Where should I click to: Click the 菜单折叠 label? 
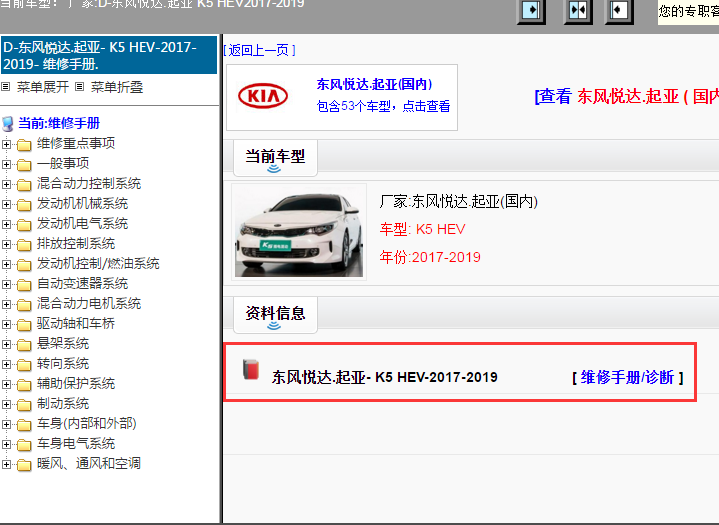[117, 87]
